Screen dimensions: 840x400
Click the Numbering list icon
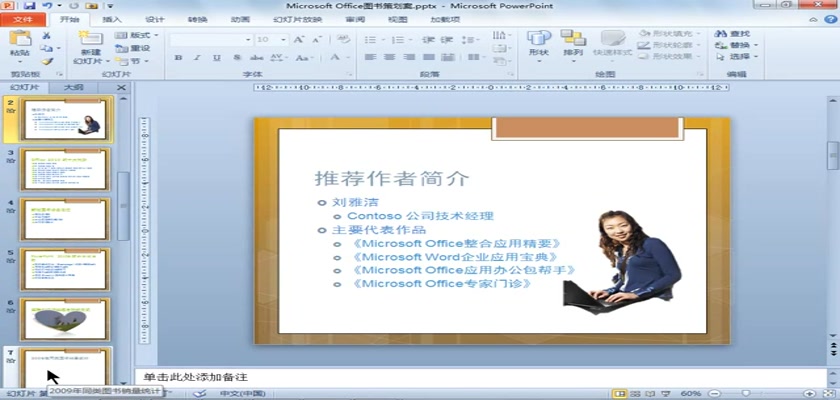point(398,40)
